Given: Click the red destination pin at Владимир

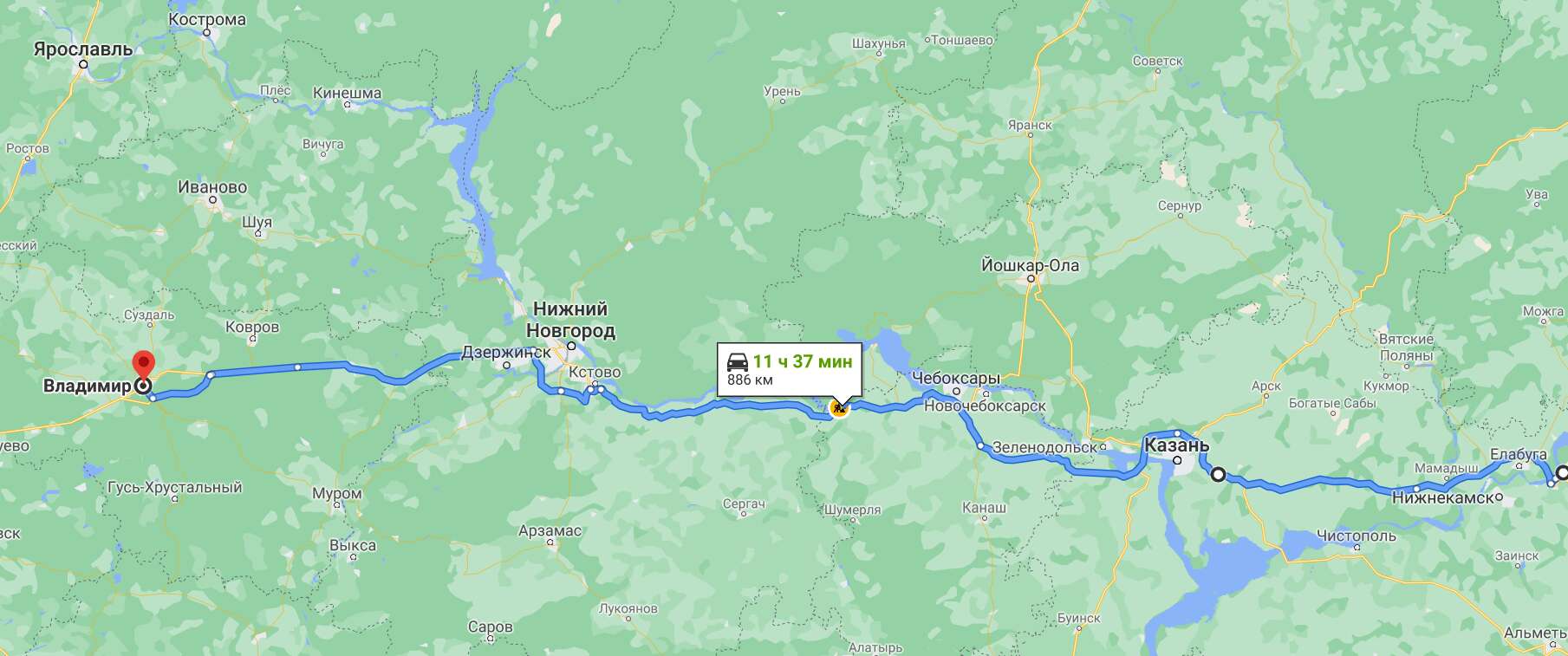Looking at the screenshot, I should coord(142,365).
